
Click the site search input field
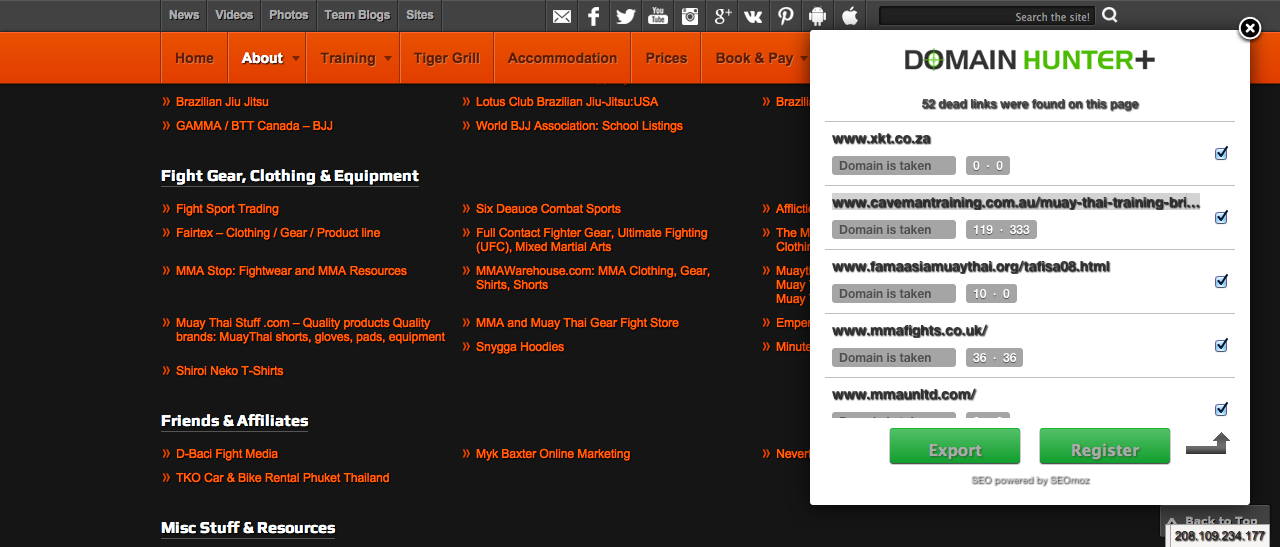pyautogui.click(x=986, y=16)
